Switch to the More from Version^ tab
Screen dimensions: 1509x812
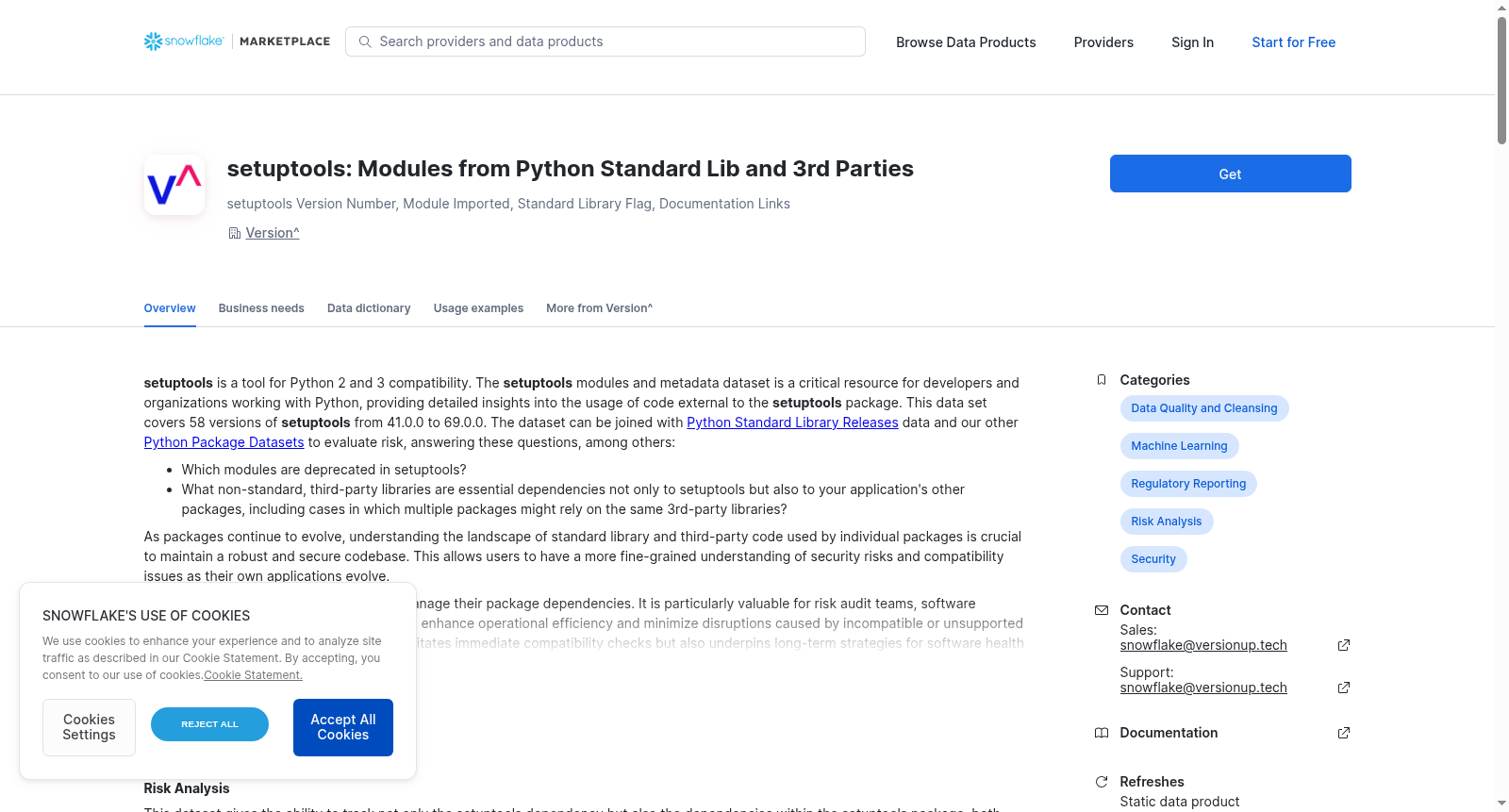pos(599,308)
